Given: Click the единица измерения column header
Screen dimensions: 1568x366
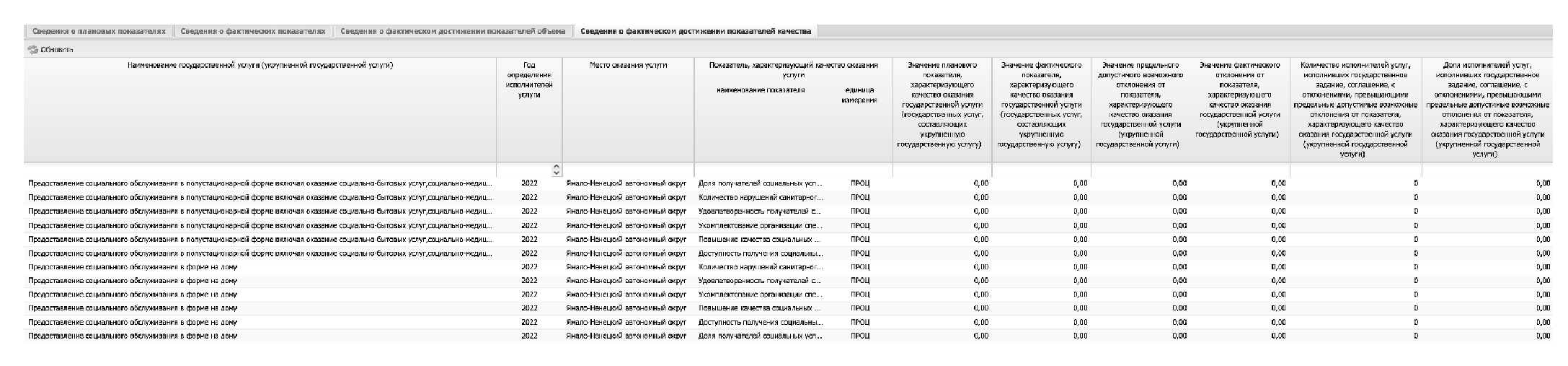Looking at the screenshot, I should coord(859,95).
